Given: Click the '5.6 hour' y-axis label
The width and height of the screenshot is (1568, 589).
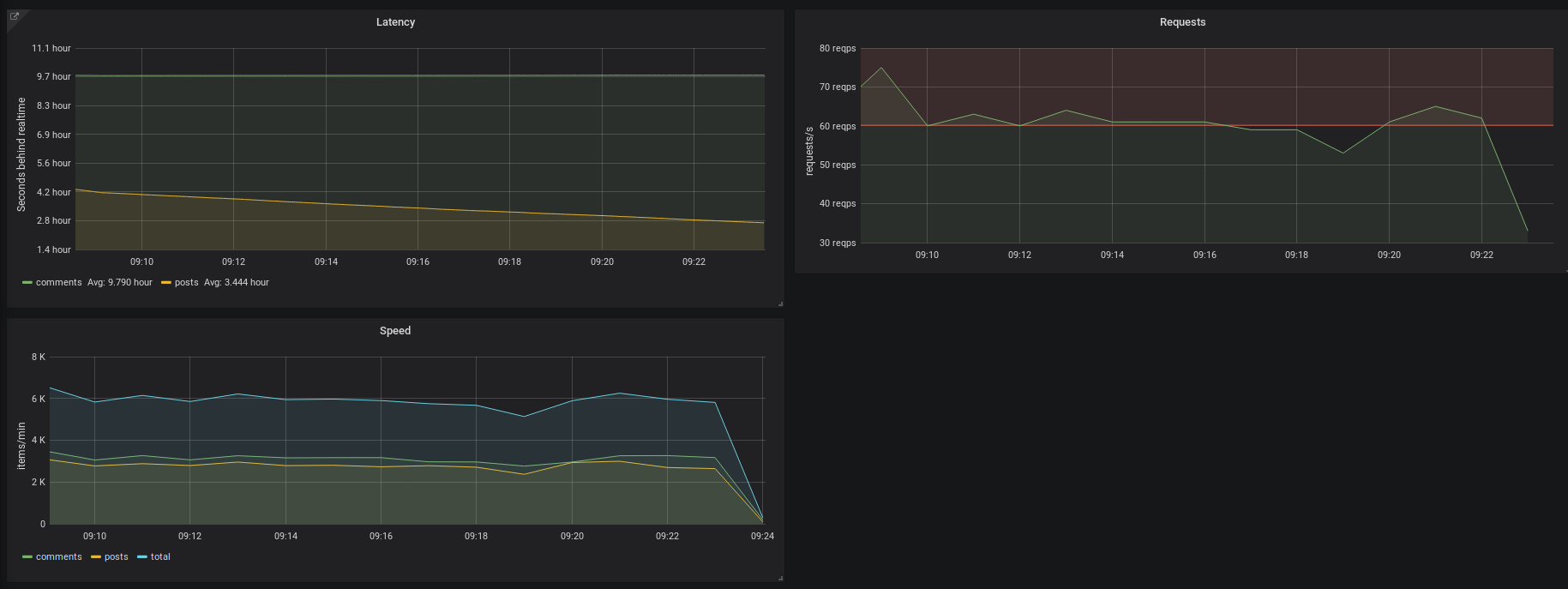Looking at the screenshot, I should [x=54, y=163].
